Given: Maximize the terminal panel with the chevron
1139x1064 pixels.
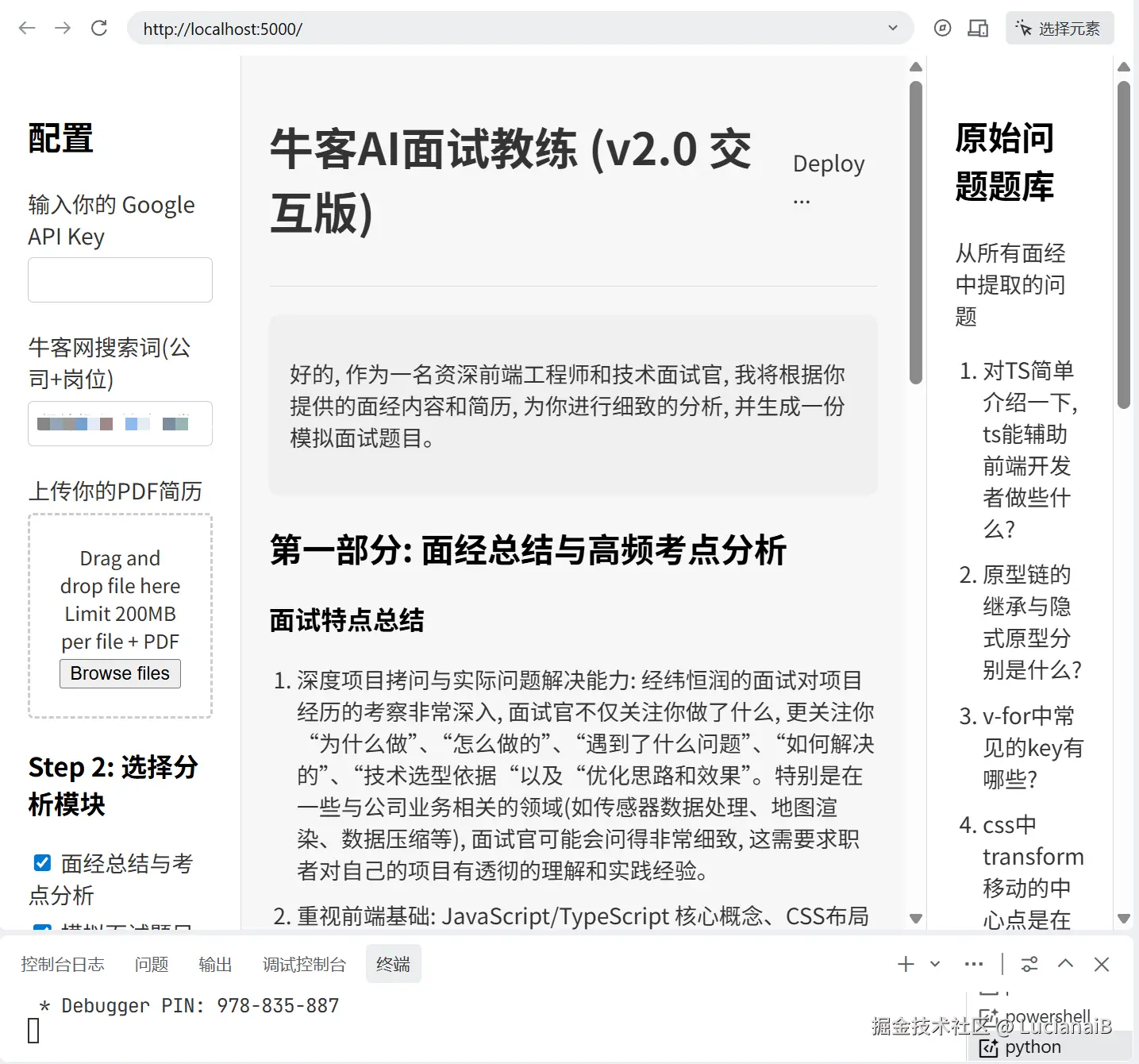Looking at the screenshot, I should point(1065,963).
